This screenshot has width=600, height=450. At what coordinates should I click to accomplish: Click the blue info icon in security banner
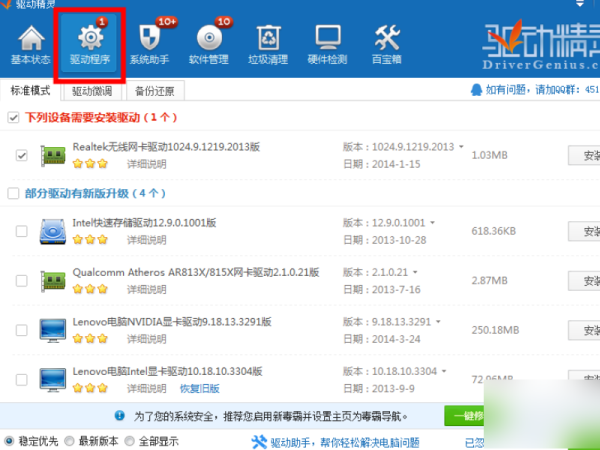[x=120, y=416]
